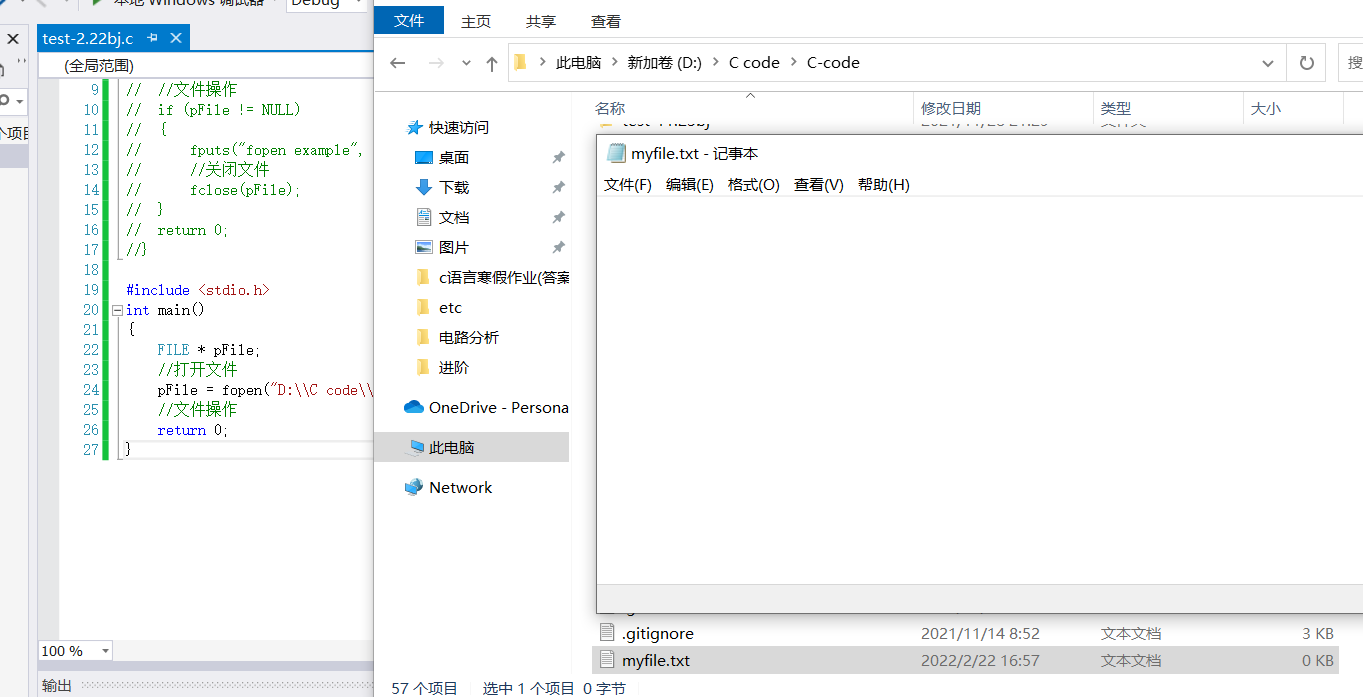Open the 编辑(E) menu in Notepad
Screen dimensions: 1363x697
pos(690,185)
